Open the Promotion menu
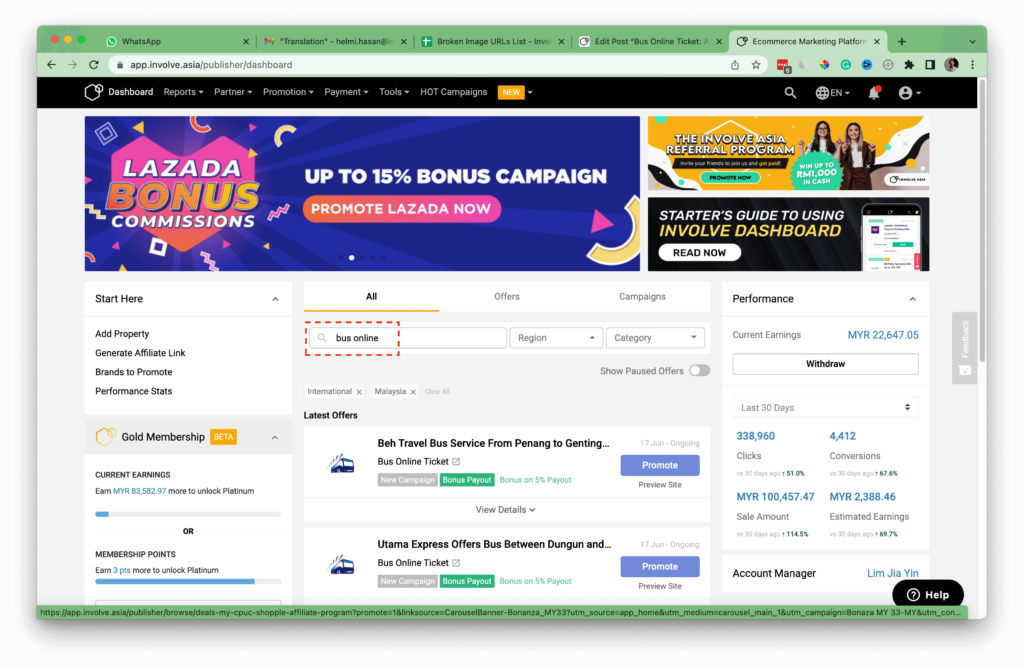Viewport: 1024px width, 668px height. coord(288,92)
